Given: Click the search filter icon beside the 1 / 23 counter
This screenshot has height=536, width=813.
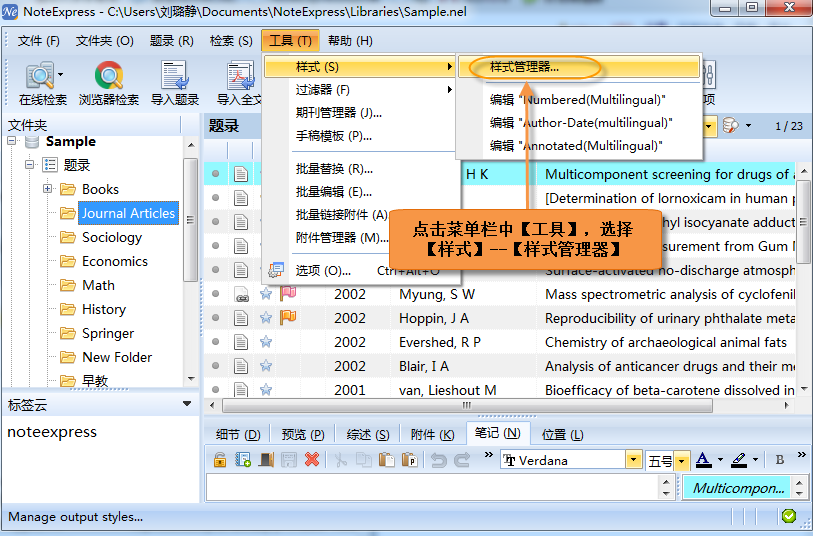Looking at the screenshot, I should pyautogui.click(x=730, y=125).
